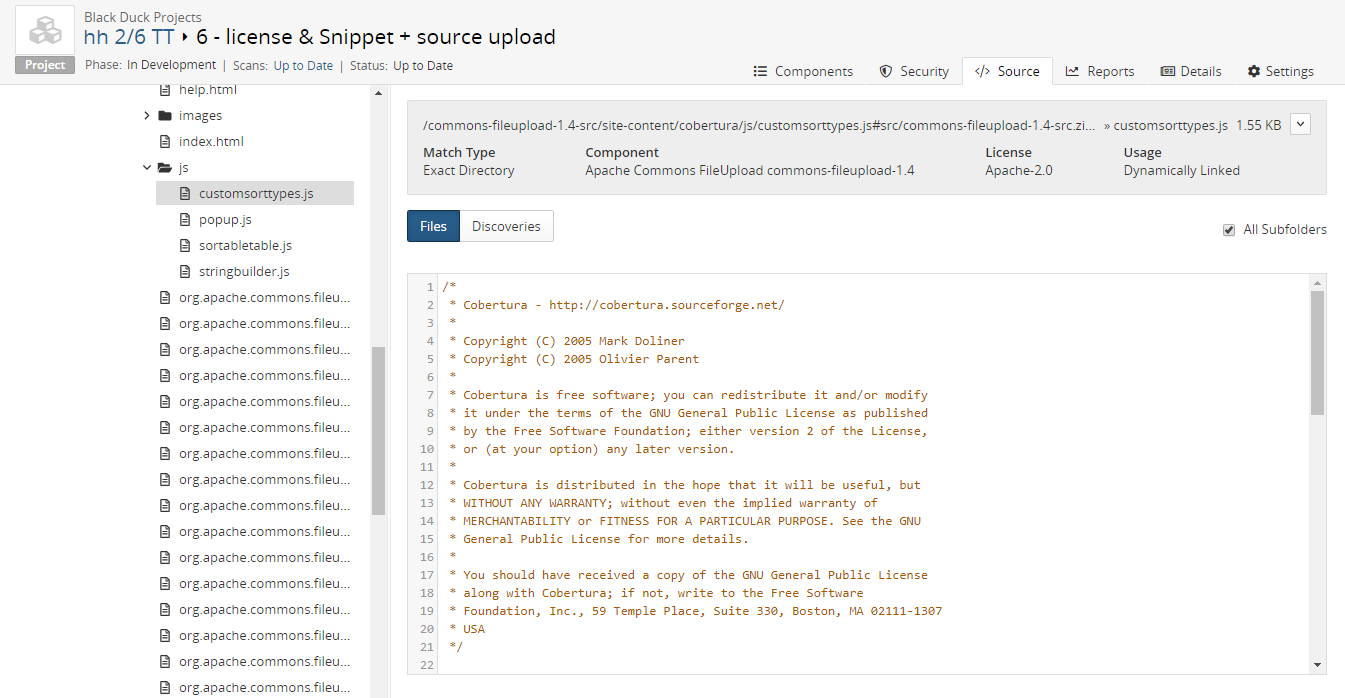Expand the images folder arrow
1345x698 pixels.
[x=148, y=115]
